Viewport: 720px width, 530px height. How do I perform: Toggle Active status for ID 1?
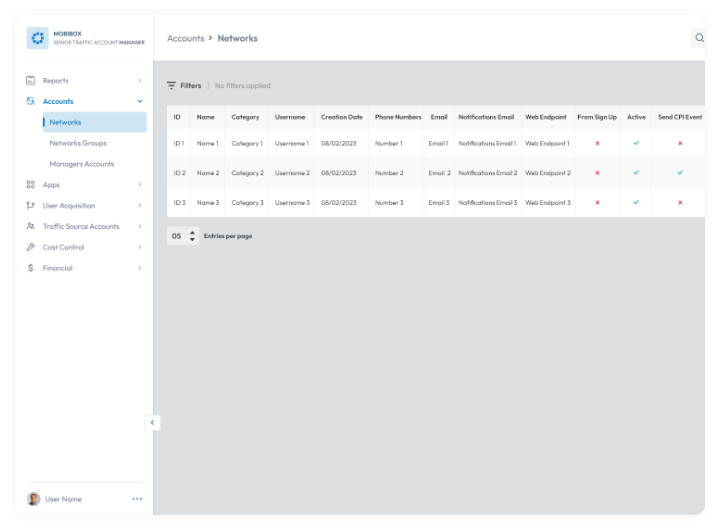click(x=636, y=143)
